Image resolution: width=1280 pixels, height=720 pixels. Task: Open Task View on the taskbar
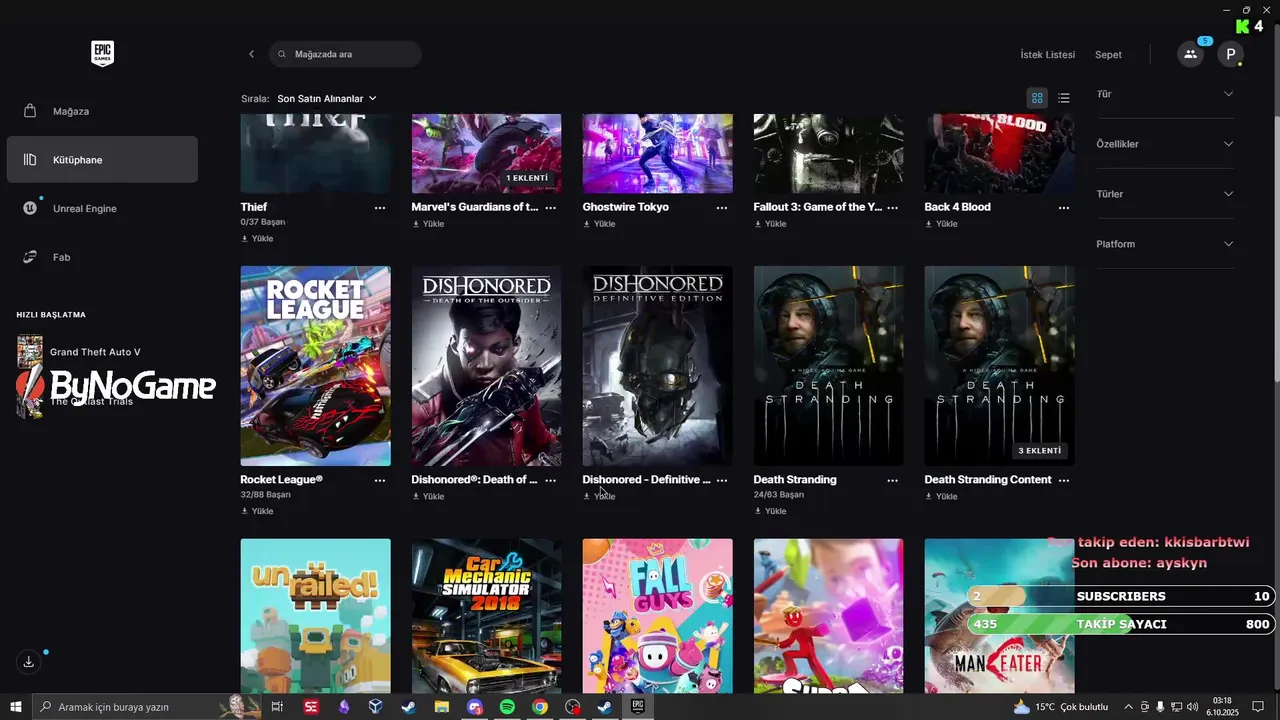(278, 707)
